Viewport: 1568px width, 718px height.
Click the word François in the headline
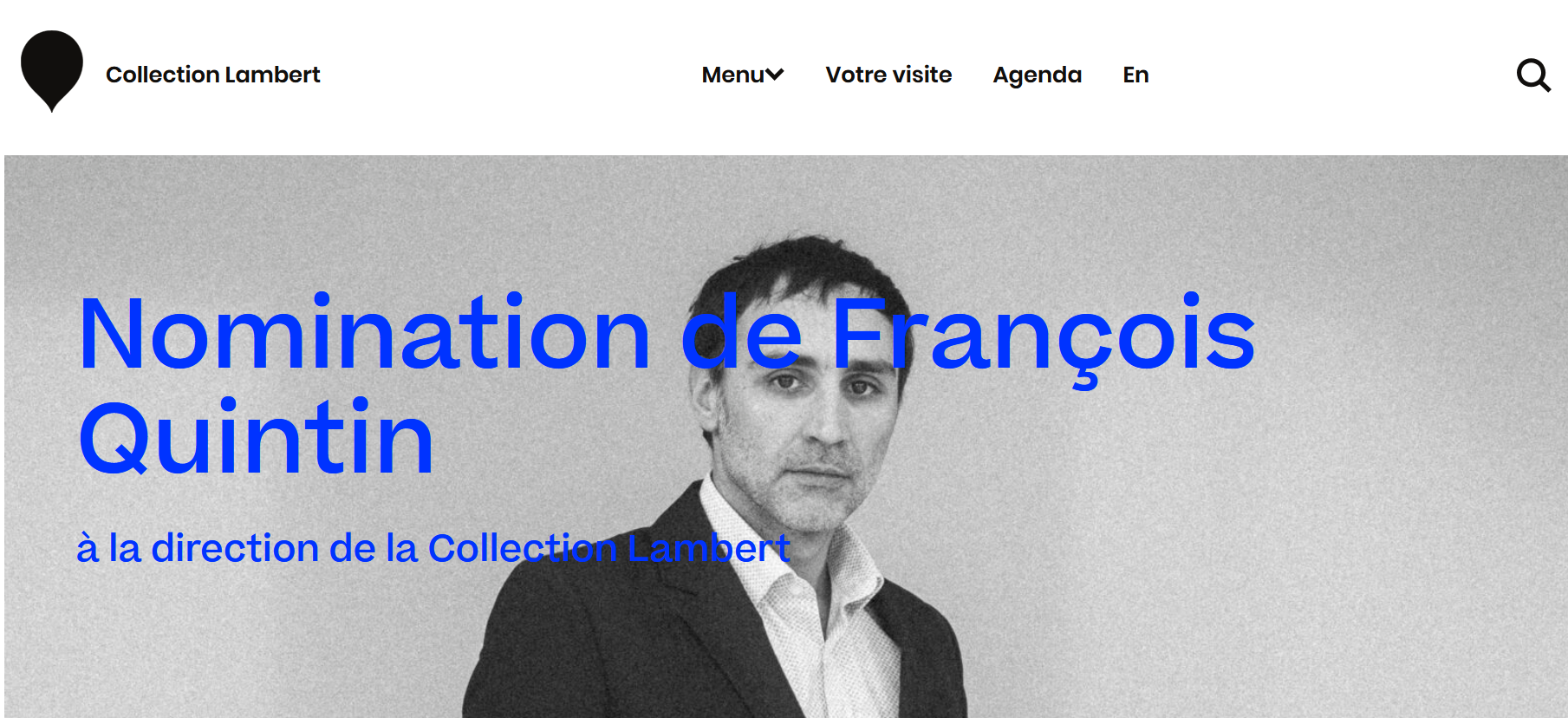pyautogui.click(x=1044, y=338)
